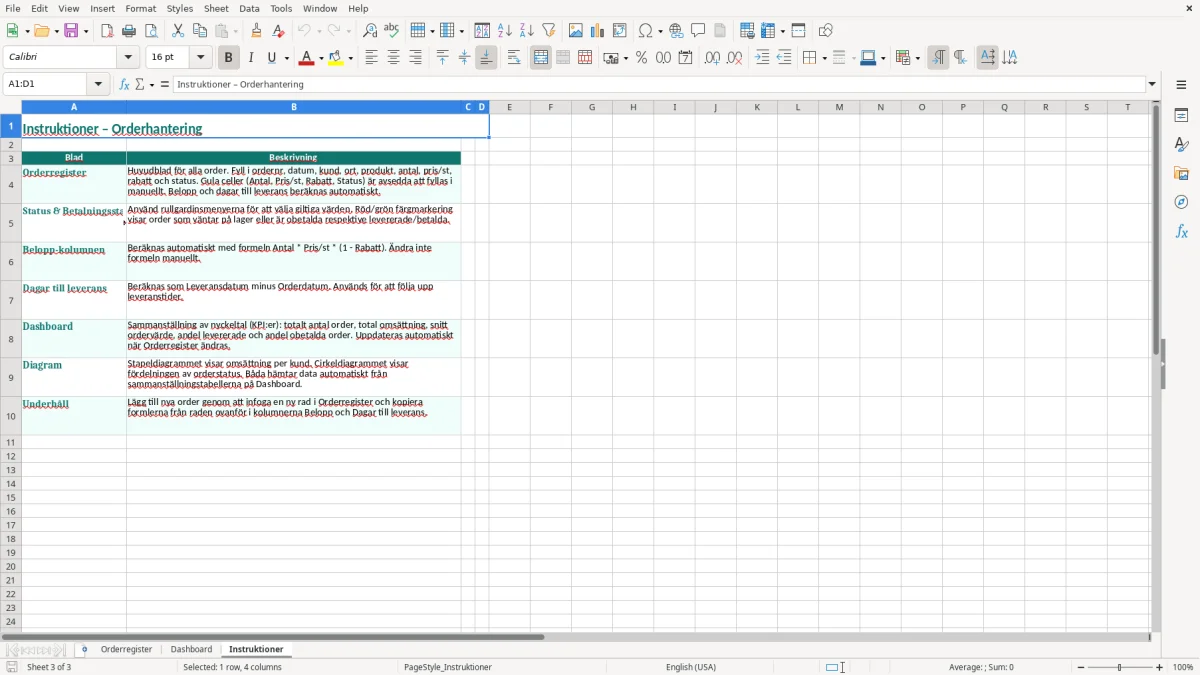Viewport: 1200px width, 675px height.
Task: Click Sort Ascending icon
Action: point(505,31)
